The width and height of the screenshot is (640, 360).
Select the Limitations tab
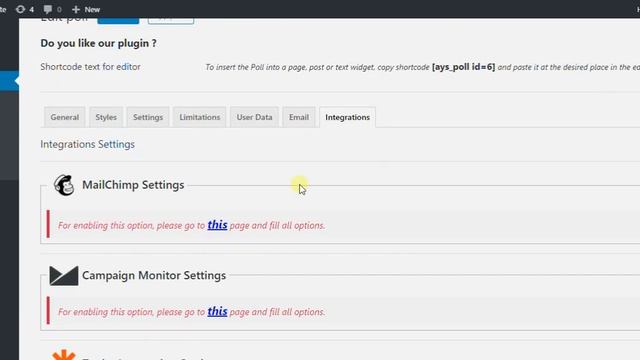200,117
